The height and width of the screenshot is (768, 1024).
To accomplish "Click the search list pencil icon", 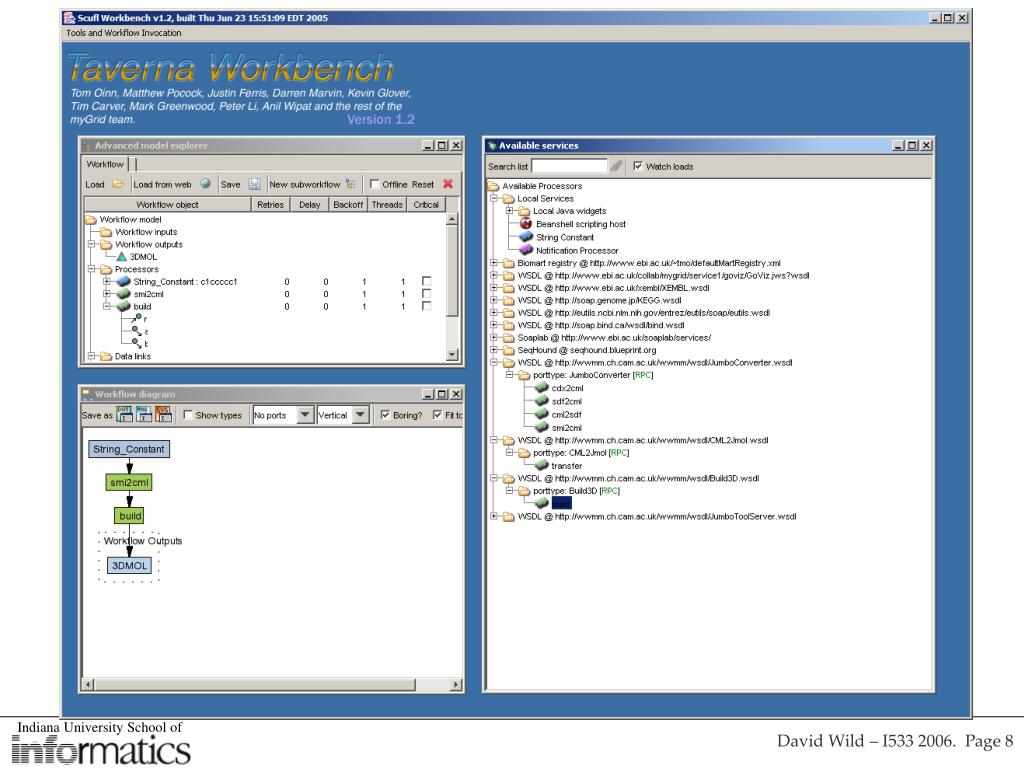I will pos(616,167).
